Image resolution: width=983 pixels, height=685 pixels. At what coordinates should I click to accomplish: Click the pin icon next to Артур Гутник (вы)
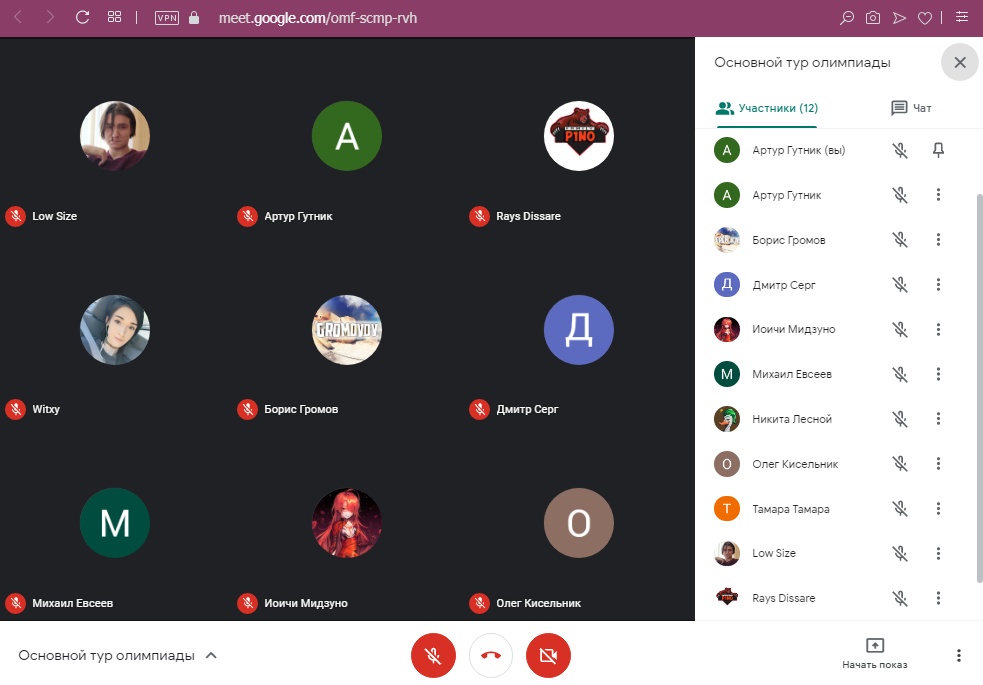pos(938,150)
